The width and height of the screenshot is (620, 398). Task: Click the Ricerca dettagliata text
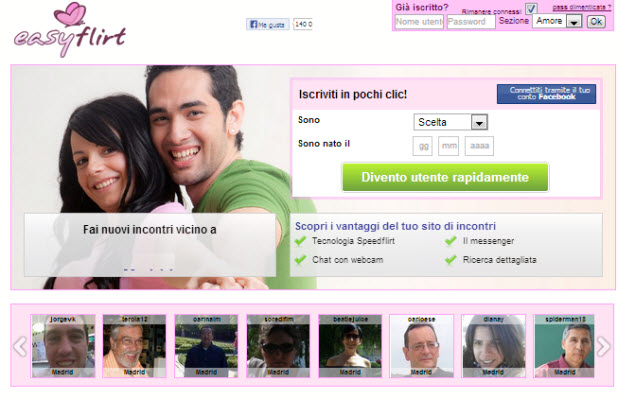coord(499,260)
